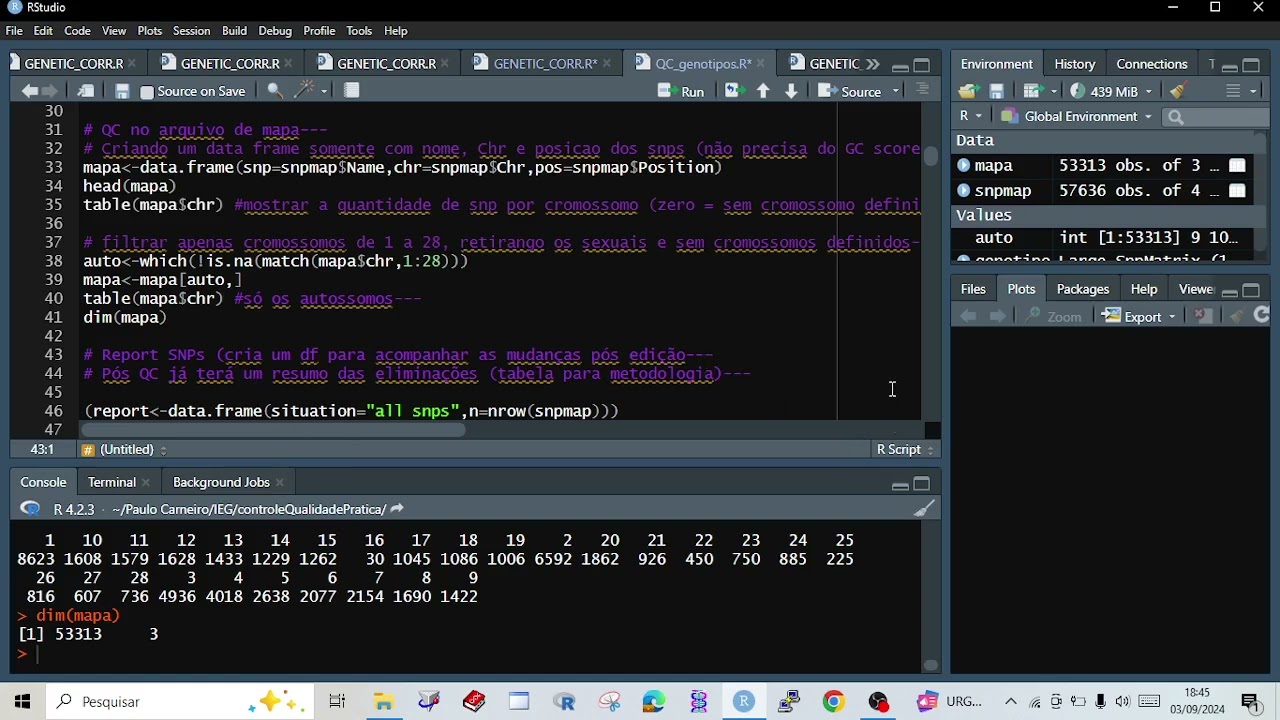Switch to the Connections tab
This screenshot has width=1280, height=720.
1152,64
